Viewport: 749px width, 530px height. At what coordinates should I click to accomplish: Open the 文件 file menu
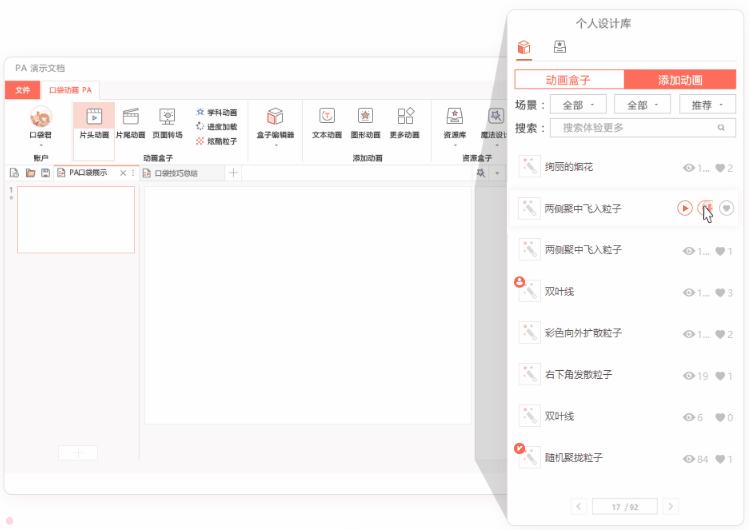[22, 90]
